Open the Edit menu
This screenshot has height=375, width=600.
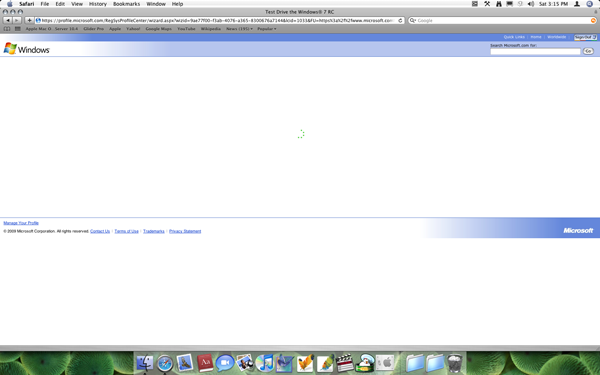(60, 4)
